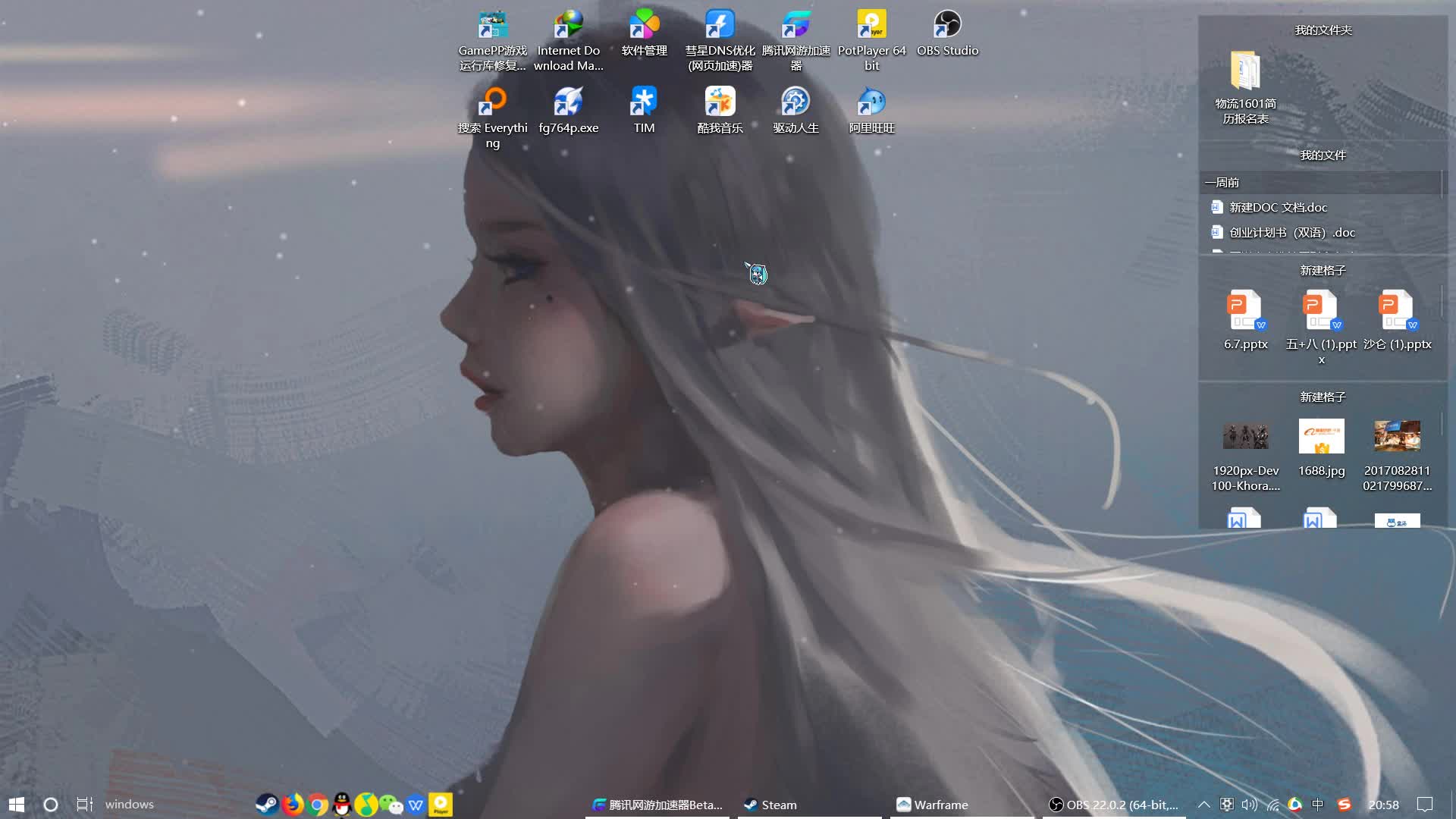This screenshot has width=1456, height=819.
Task: Select fg764p.exe desktop icon
Action: click(569, 111)
